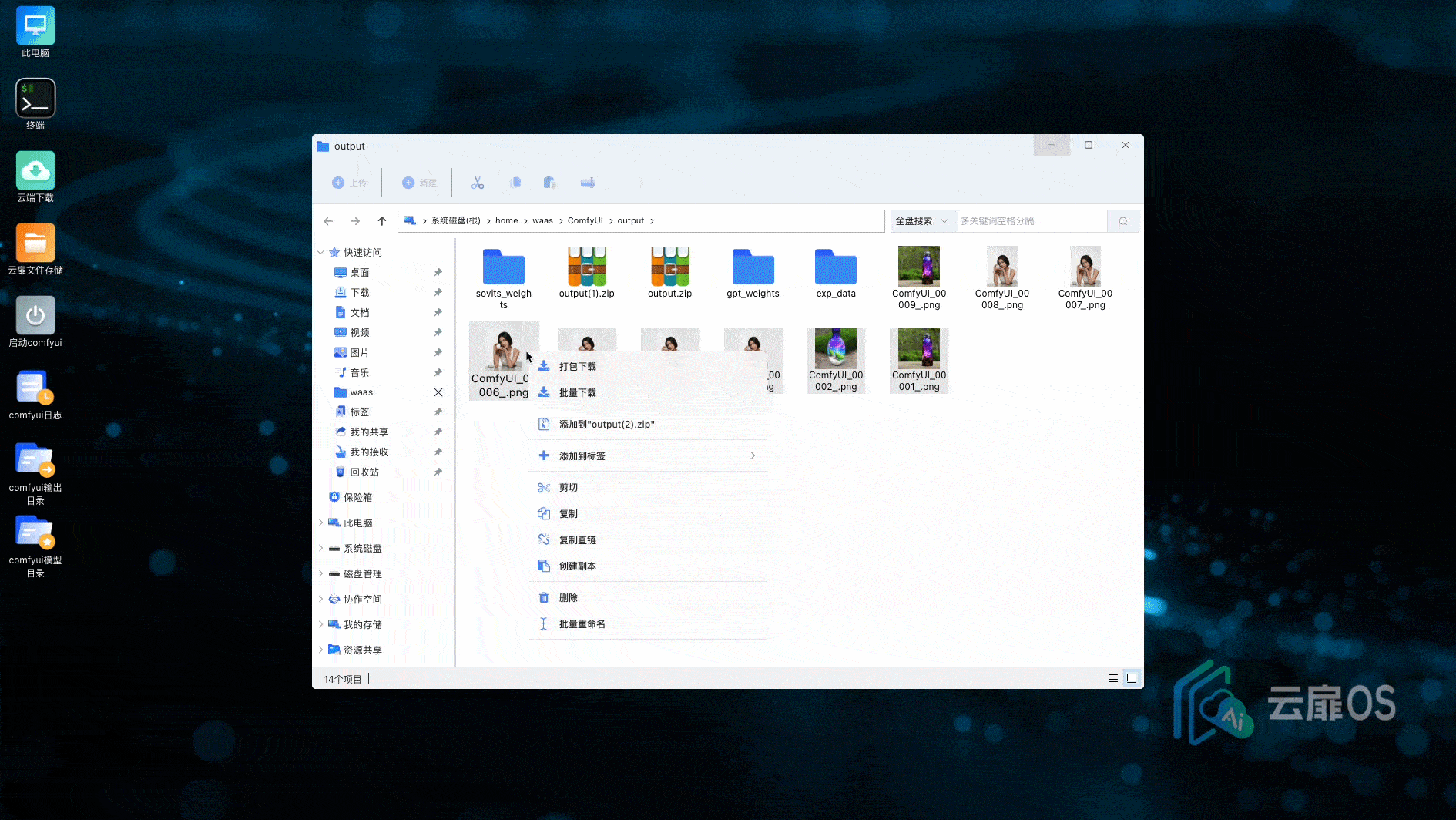The height and width of the screenshot is (820, 1456).
Task: Expand the 此电脑 tree node
Action: pyautogui.click(x=320, y=523)
